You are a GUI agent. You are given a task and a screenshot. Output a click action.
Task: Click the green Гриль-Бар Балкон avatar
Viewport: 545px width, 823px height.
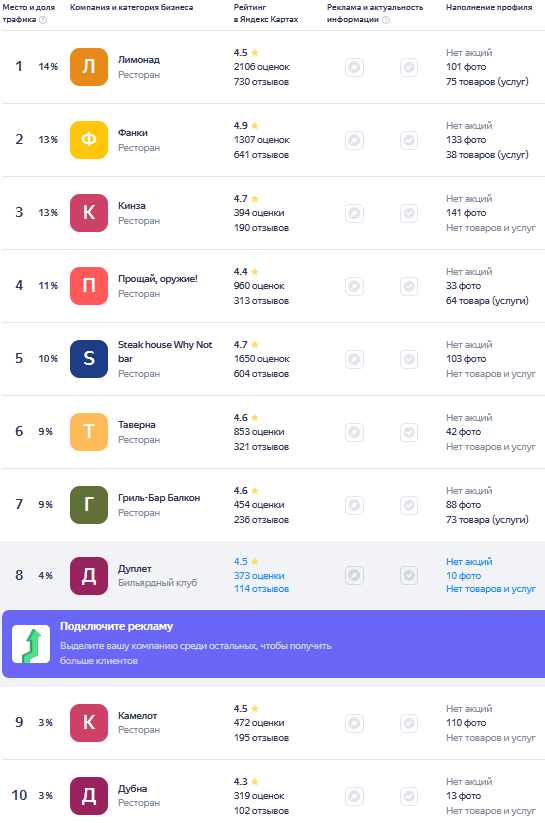coord(89,504)
